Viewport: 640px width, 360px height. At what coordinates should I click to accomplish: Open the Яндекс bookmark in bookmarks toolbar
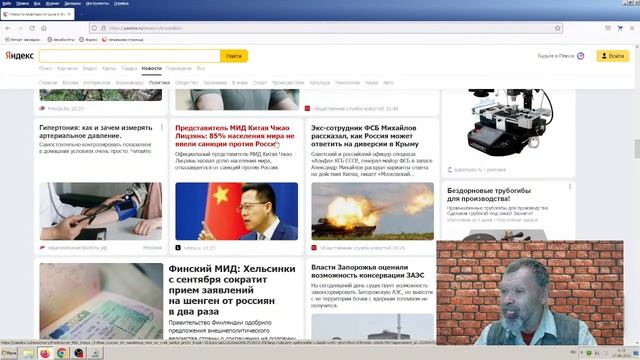click(88, 40)
